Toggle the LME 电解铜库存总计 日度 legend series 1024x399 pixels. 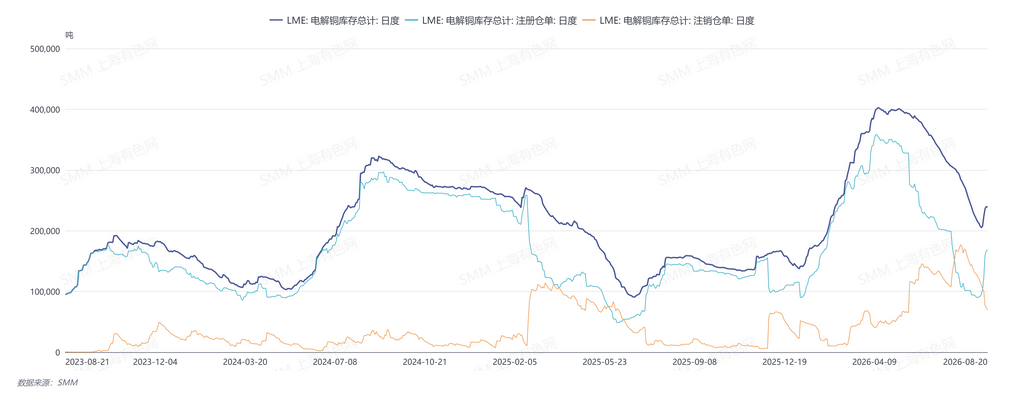tap(334, 21)
